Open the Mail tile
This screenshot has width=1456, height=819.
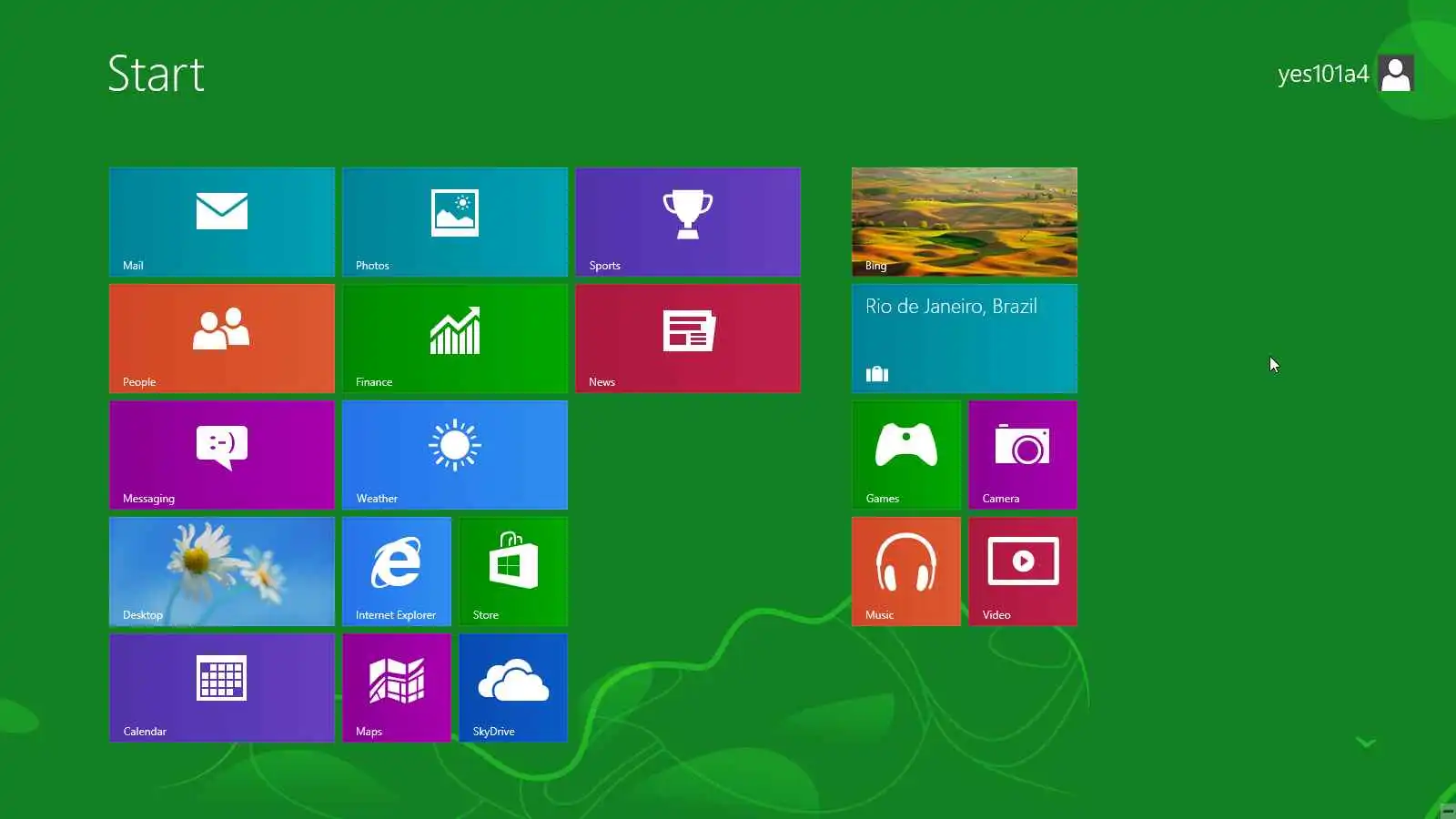click(x=222, y=222)
